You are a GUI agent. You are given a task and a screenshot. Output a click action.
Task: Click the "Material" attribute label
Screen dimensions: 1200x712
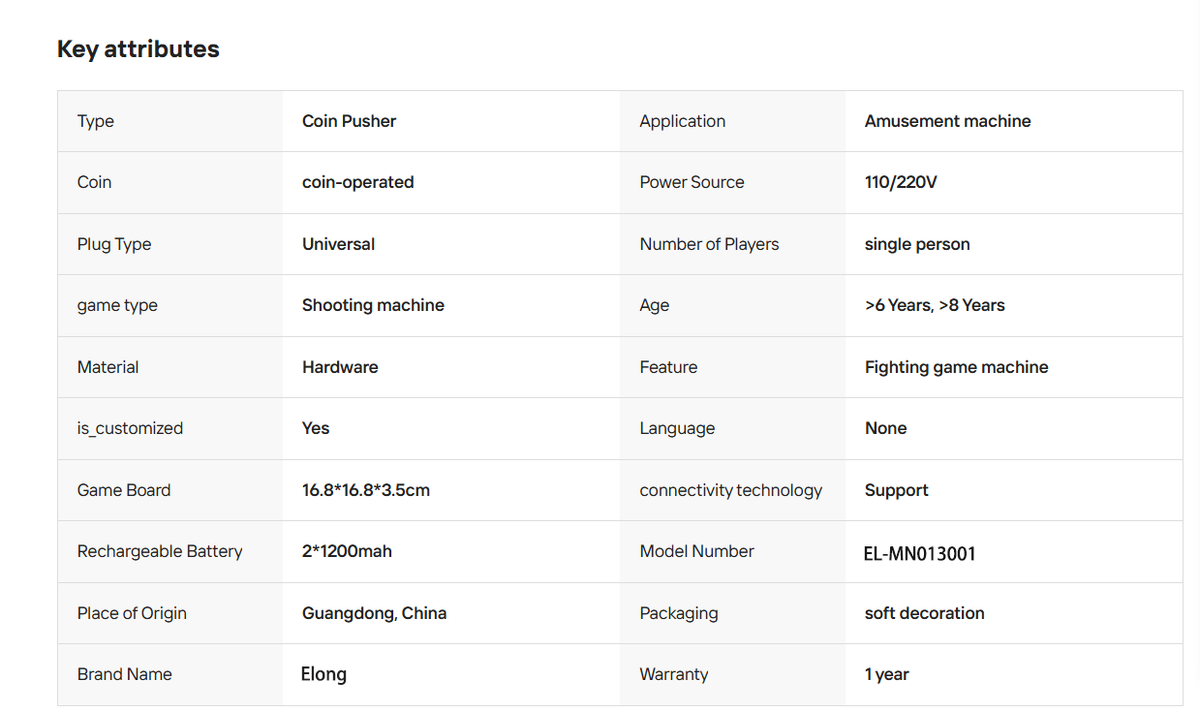pos(108,367)
